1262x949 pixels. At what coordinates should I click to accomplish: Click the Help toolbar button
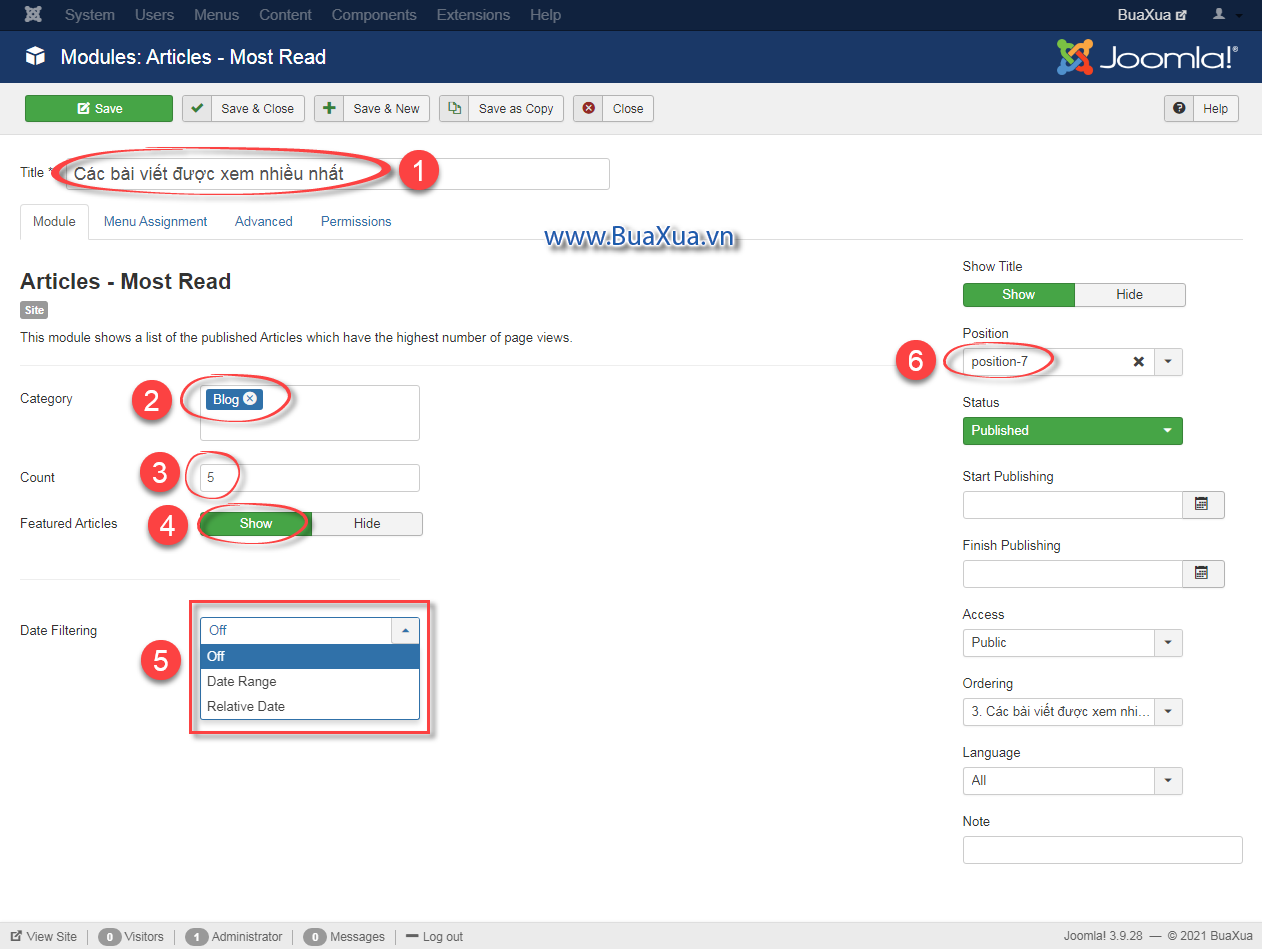coord(1201,108)
